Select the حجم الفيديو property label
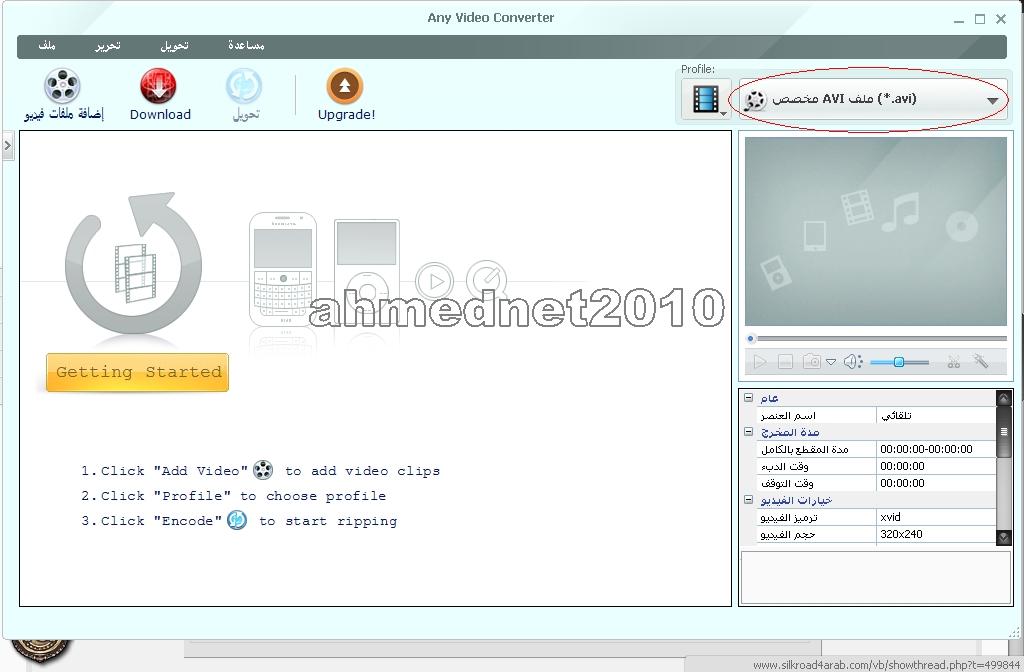 (x=788, y=534)
